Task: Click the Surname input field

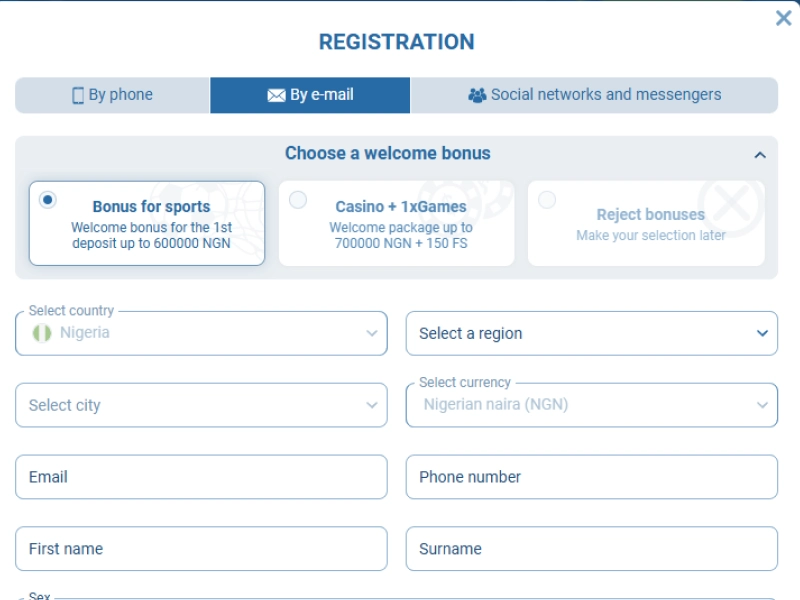Action: [591, 548]
